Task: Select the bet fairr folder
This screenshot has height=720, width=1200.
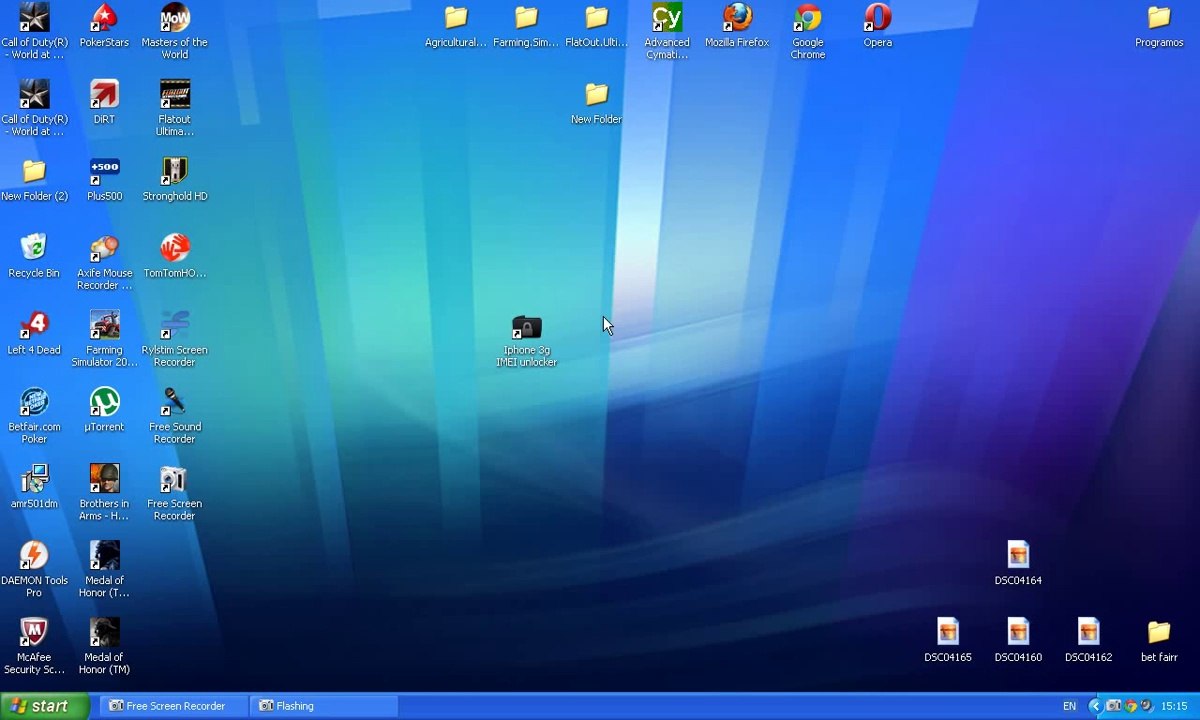Action: (1159, 633)
